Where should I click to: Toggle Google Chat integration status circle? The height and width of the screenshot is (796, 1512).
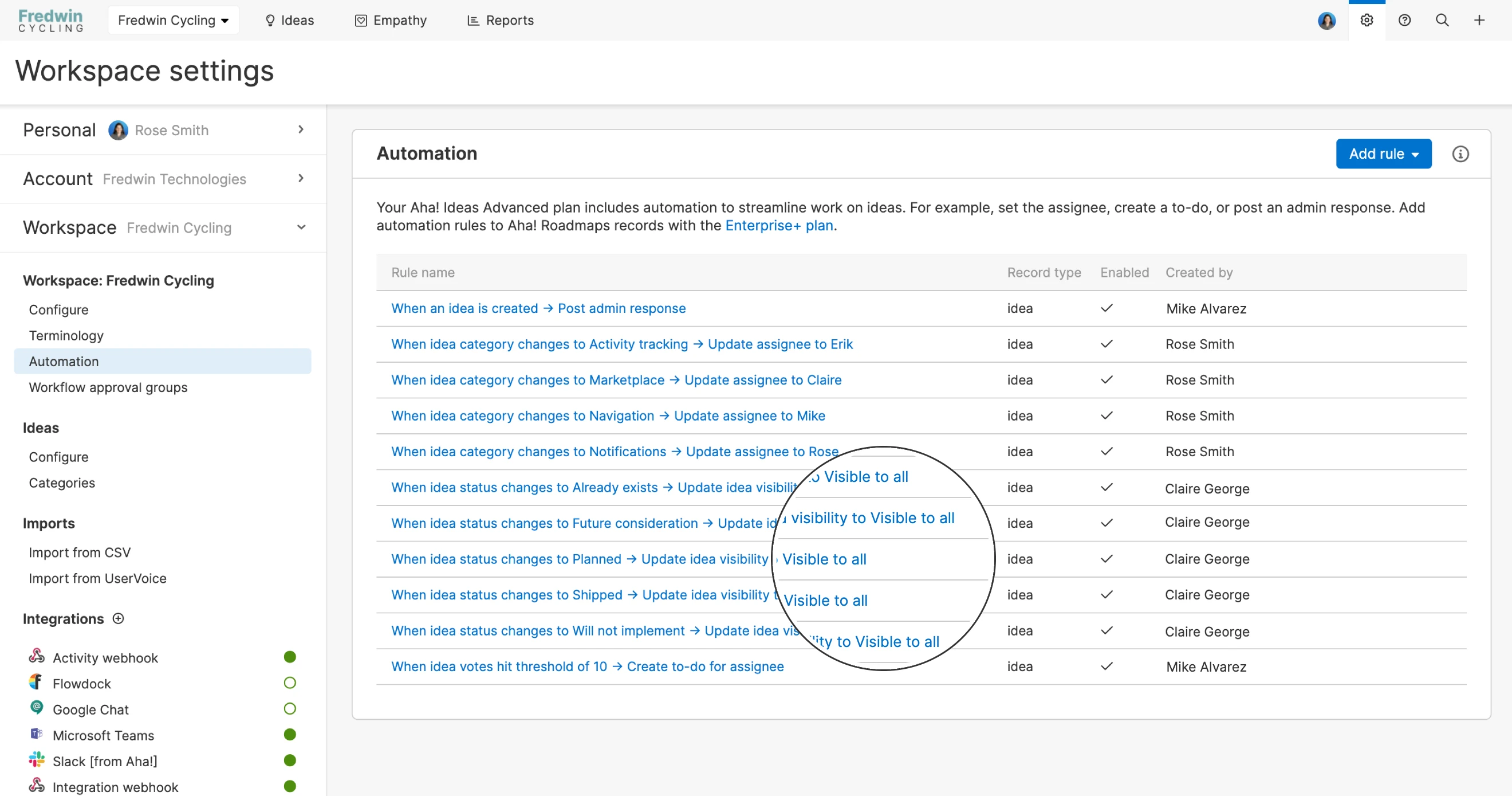pyautogui.click(x=289, y=709)
